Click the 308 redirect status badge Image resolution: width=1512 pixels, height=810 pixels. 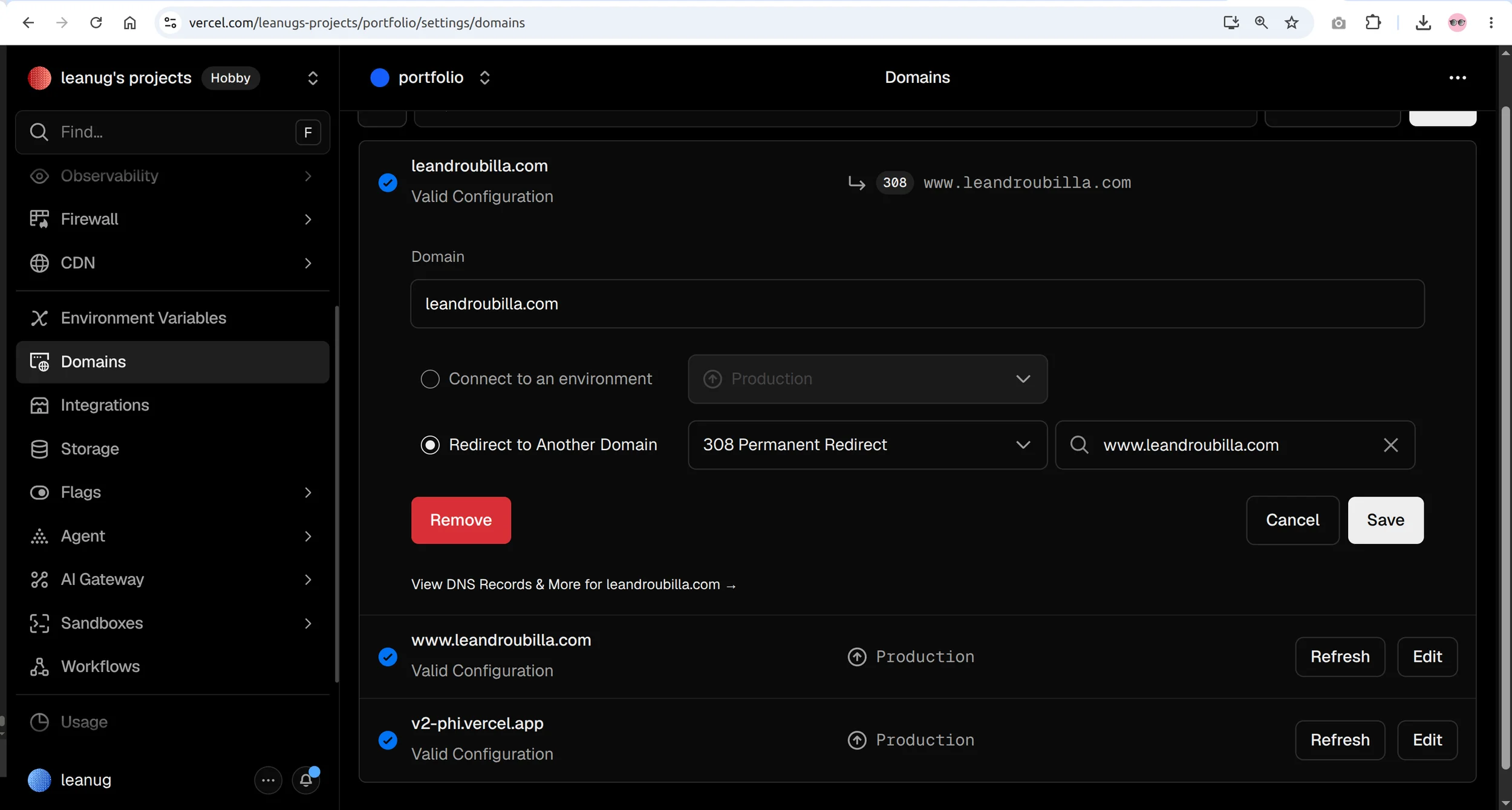coord(894,183)
